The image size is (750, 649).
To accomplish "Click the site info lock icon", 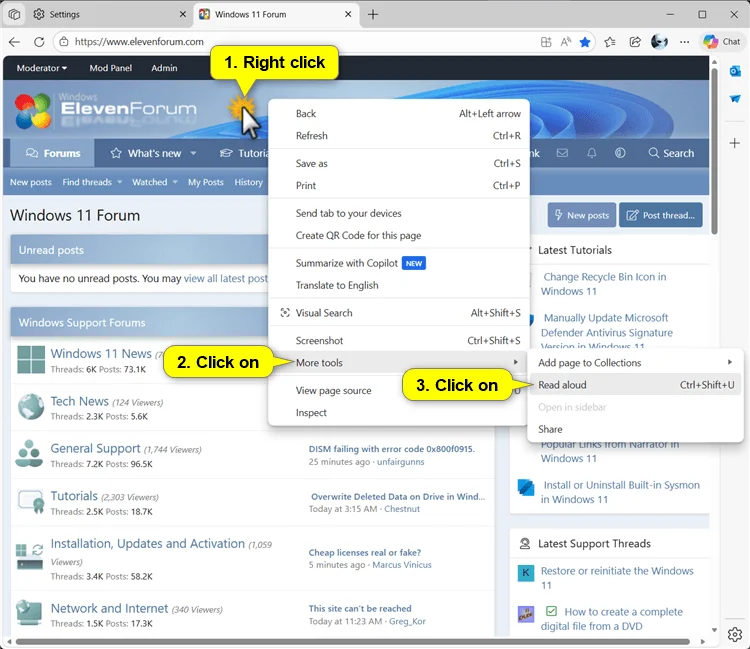I will click(64, 42).
